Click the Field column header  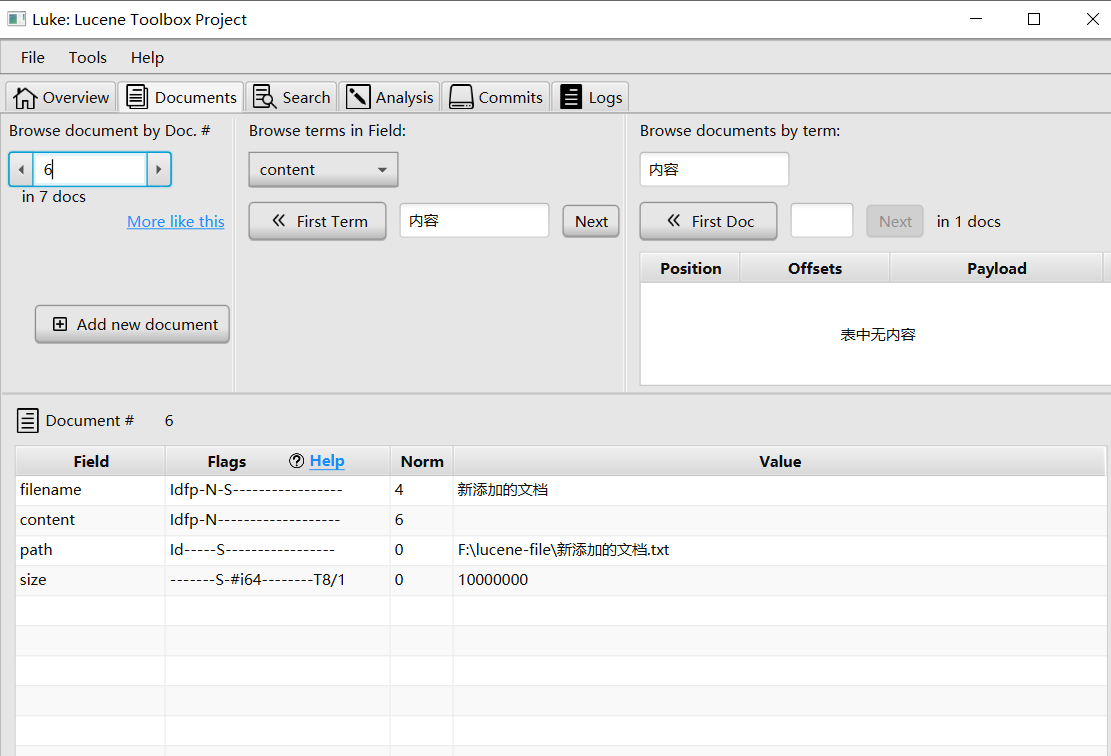91,461
